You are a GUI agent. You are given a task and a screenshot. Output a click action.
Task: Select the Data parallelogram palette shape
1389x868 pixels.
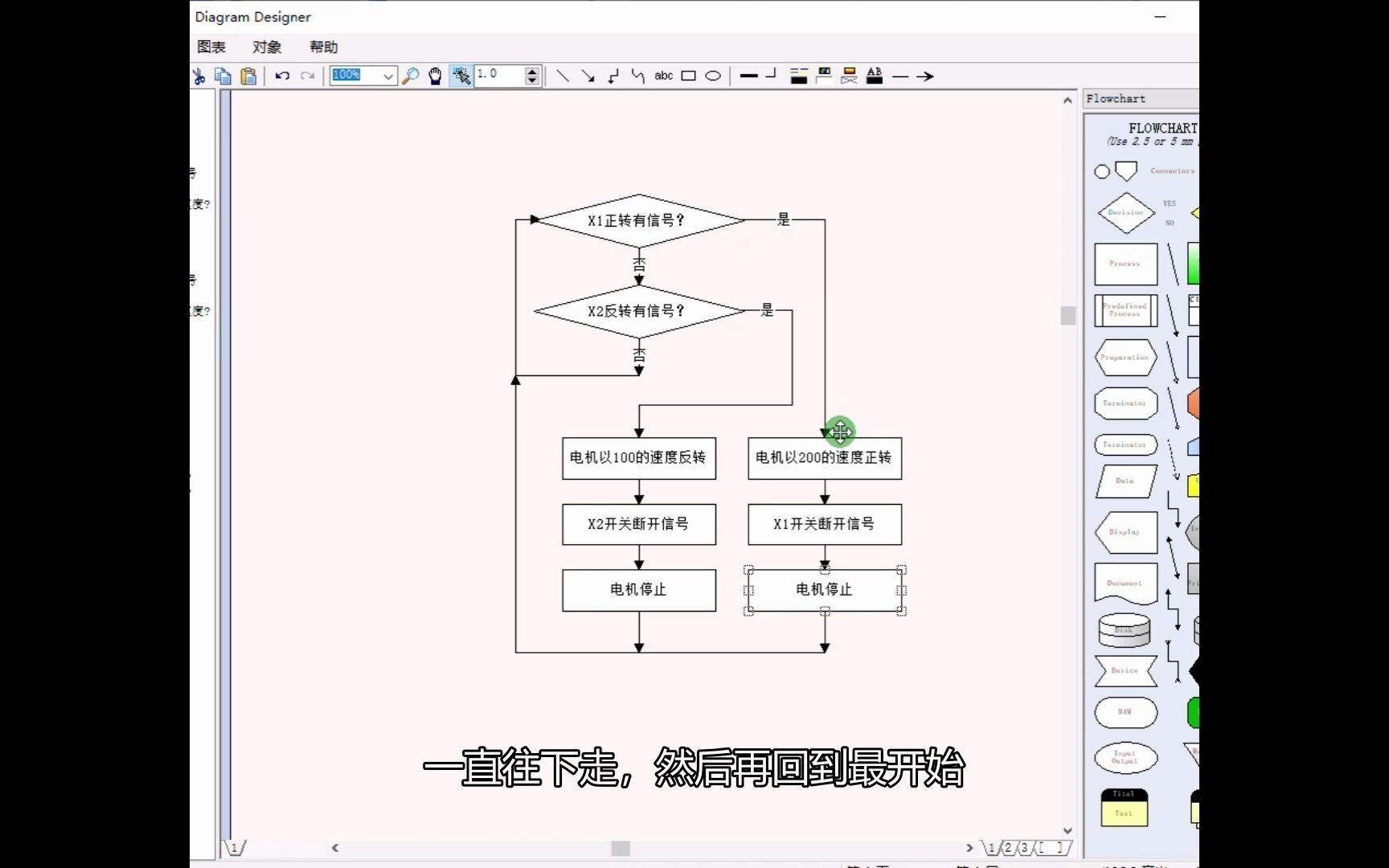pos(1125,481)
